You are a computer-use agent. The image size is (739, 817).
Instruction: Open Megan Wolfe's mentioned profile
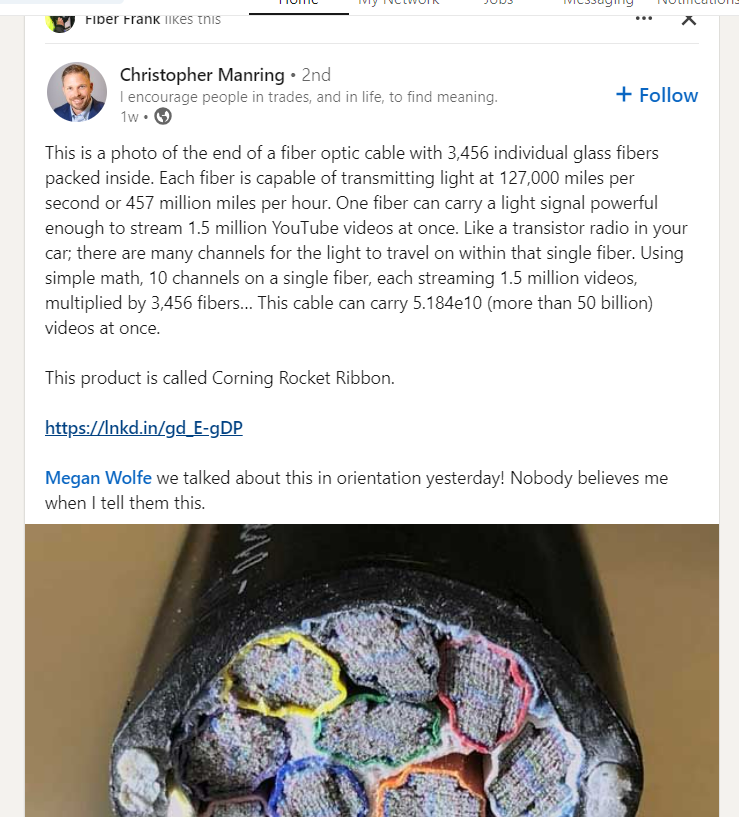[x=98, y=478]
